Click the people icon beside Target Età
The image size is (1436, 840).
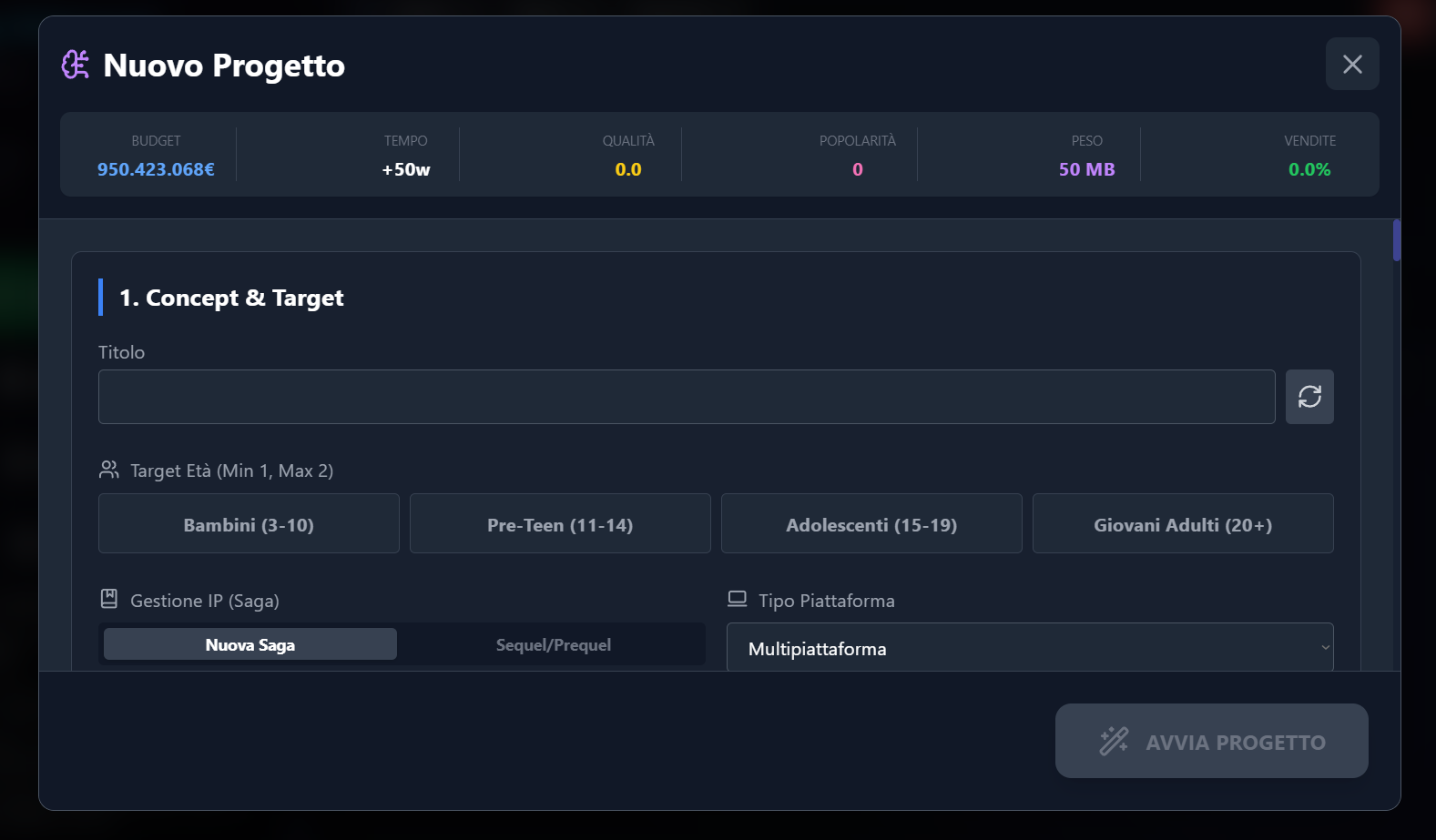[x=109, y=470]
